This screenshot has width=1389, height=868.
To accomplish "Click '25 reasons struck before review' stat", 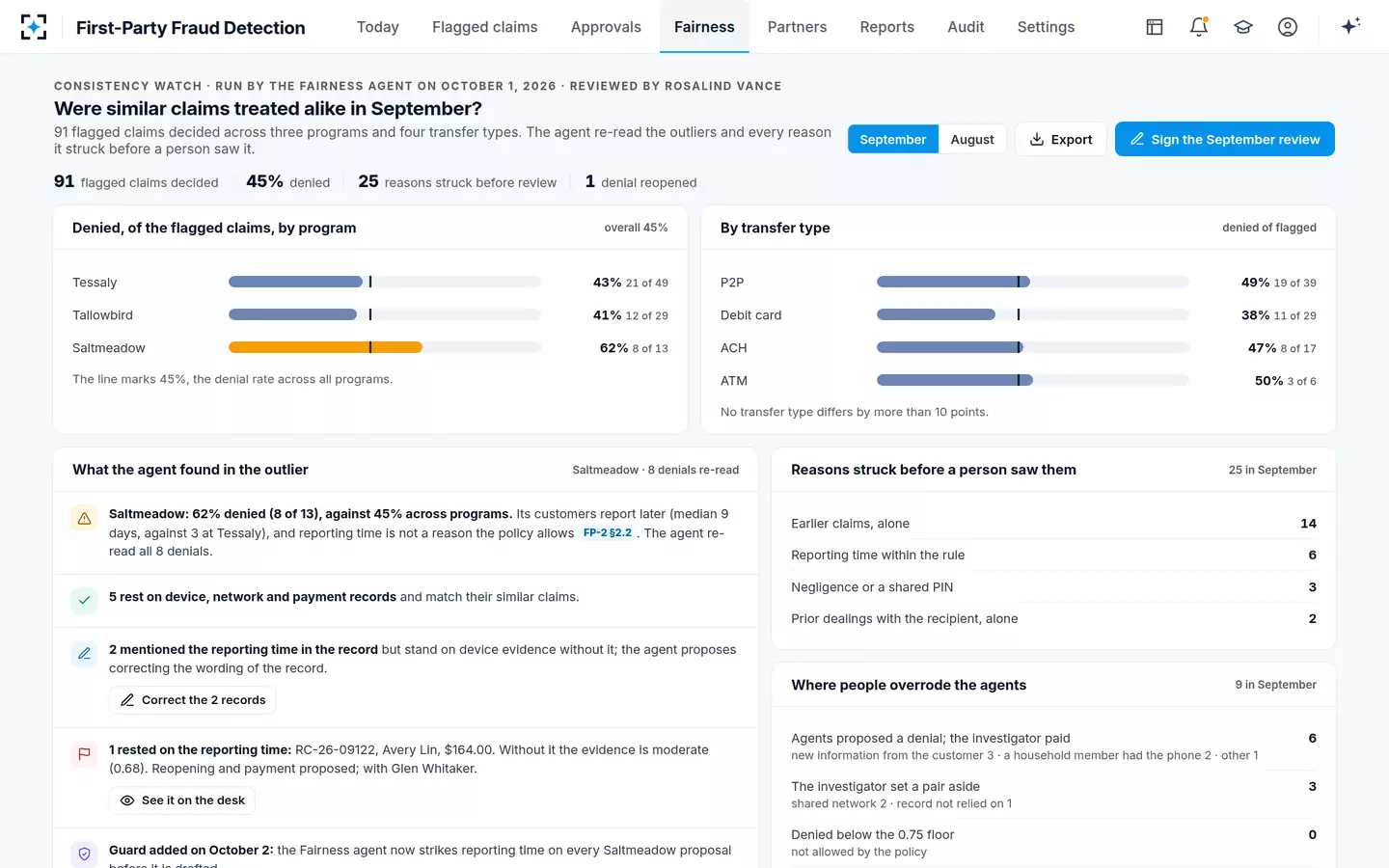I will (457, 181).
